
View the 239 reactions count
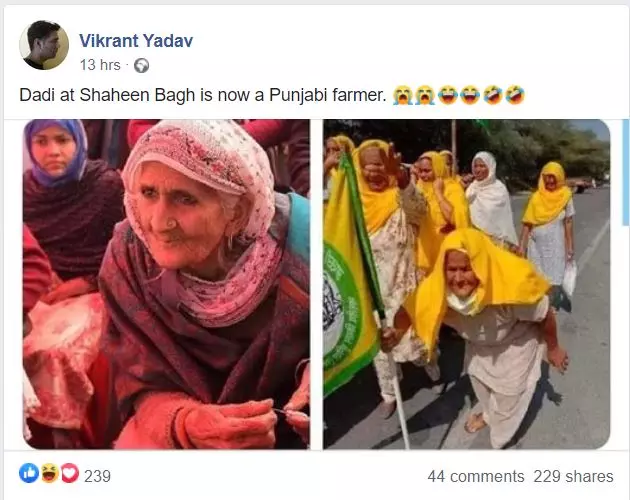point(97,476)
